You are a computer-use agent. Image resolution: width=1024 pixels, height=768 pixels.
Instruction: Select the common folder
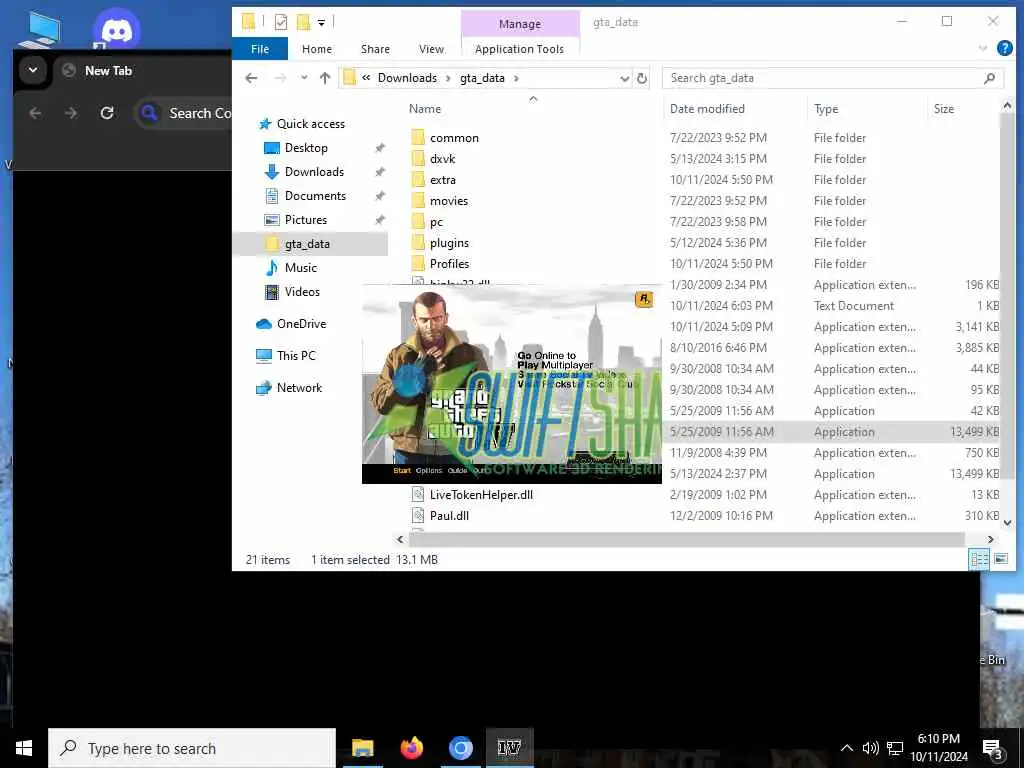(x=454, y=138)
